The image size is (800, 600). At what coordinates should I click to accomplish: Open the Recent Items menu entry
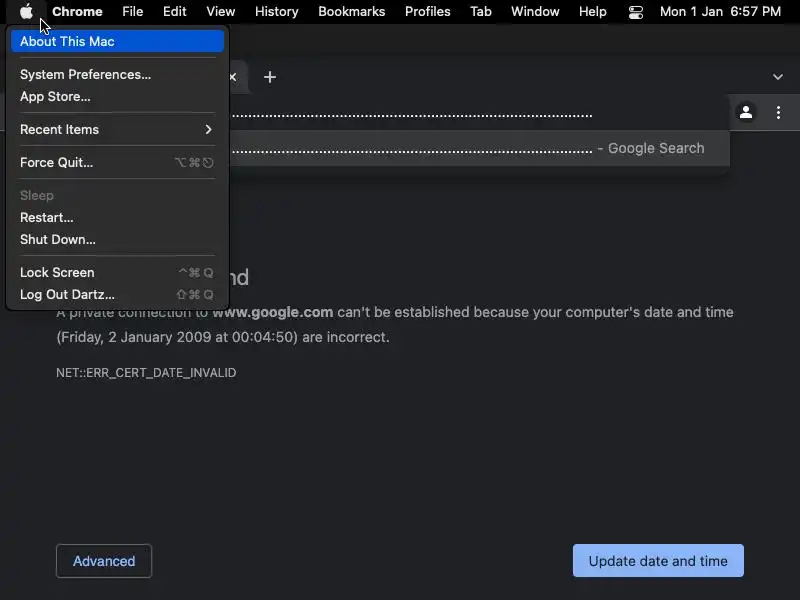point(117,130)
